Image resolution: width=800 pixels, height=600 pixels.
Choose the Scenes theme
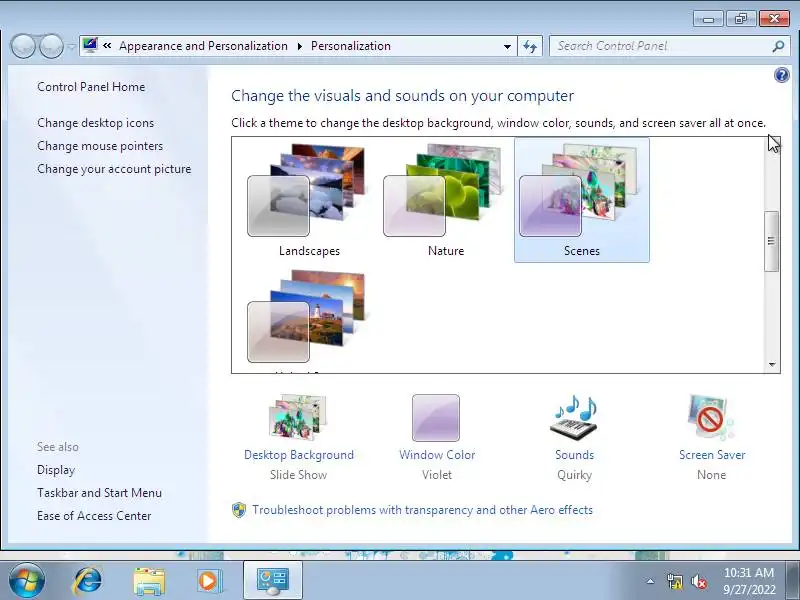[x=582, y=200]
